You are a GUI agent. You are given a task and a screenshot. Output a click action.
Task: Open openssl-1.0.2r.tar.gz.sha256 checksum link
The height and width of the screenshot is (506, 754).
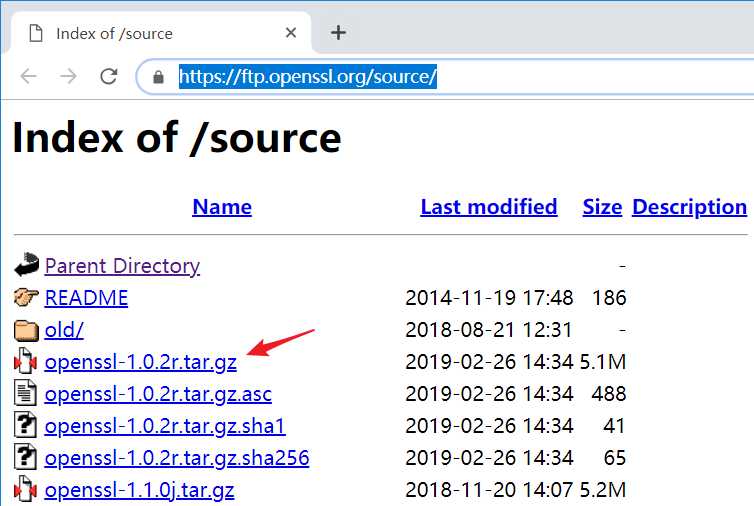(177, 458)
